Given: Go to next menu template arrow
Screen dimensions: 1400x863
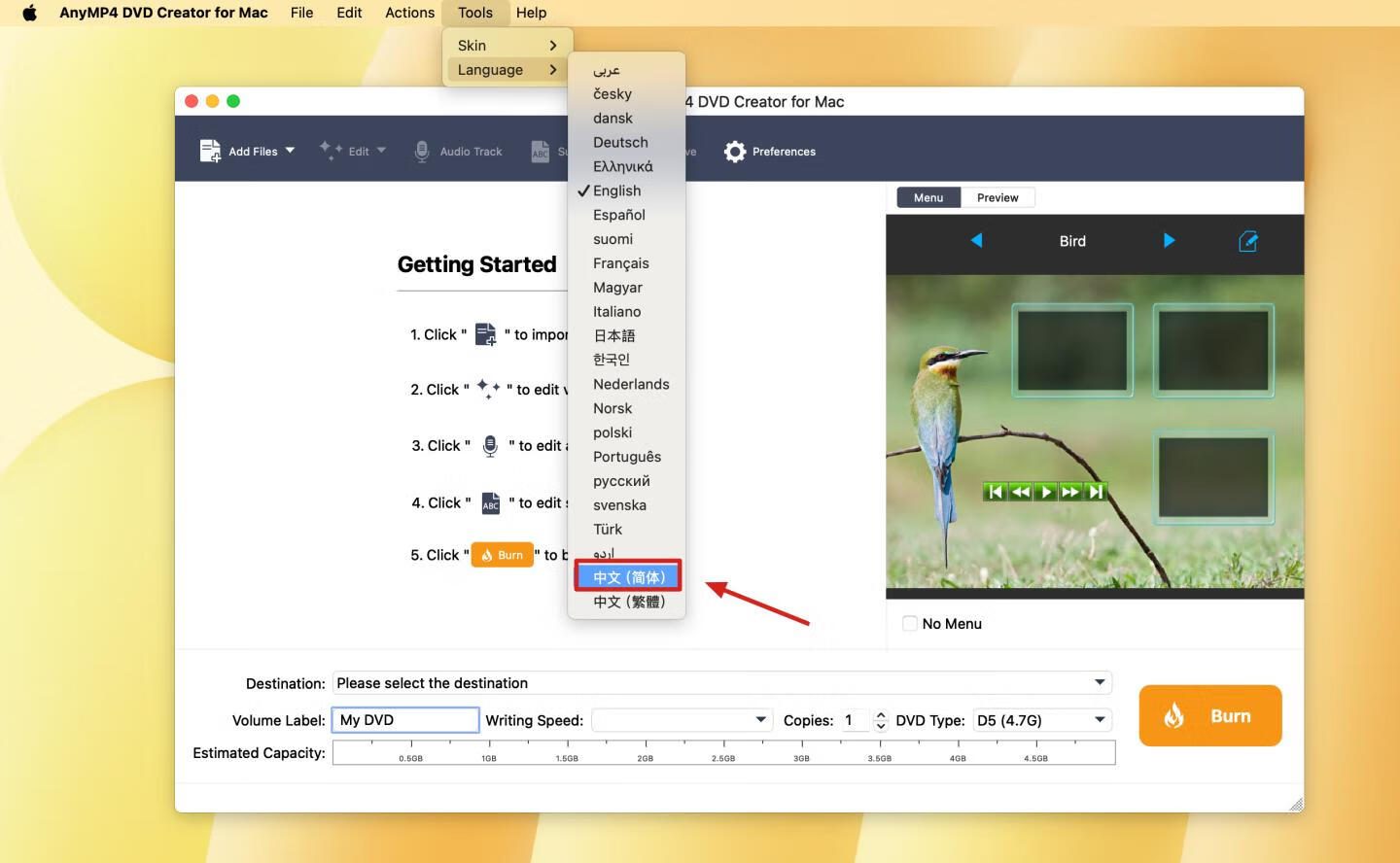Looking at the screenshot, I should 1169,241.
